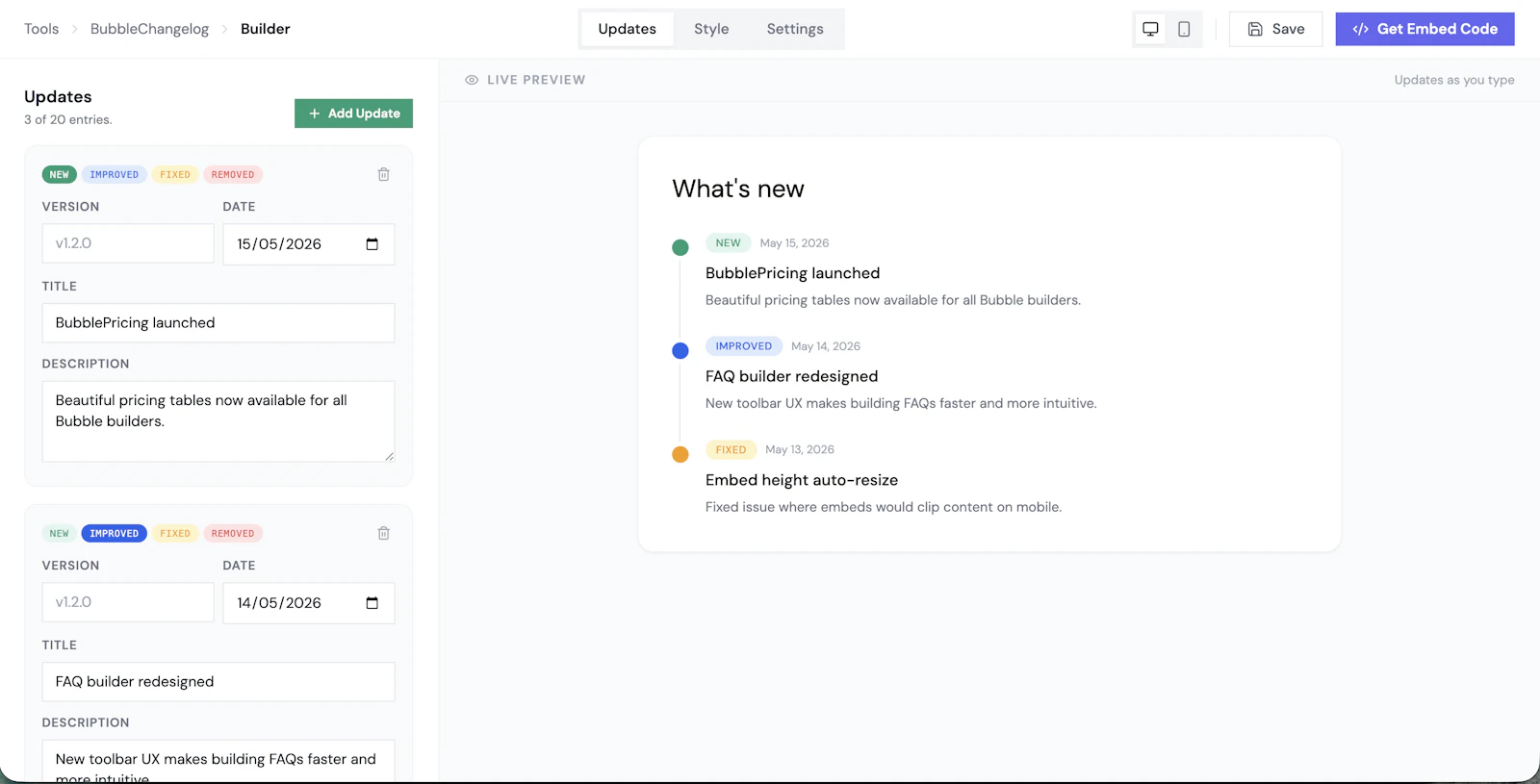1540x784 pixels.
Task: Click preview title BubblePricing launched
Action: (793, 273)
